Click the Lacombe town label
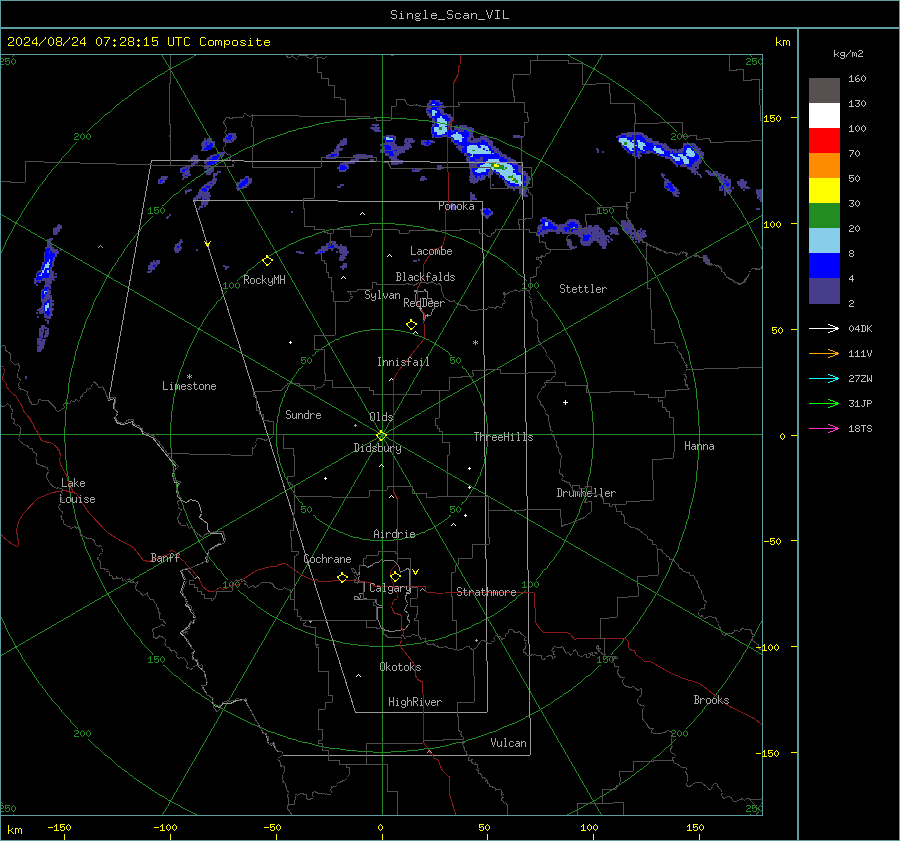This screenshot has width=900, height=841. [431, 251]
